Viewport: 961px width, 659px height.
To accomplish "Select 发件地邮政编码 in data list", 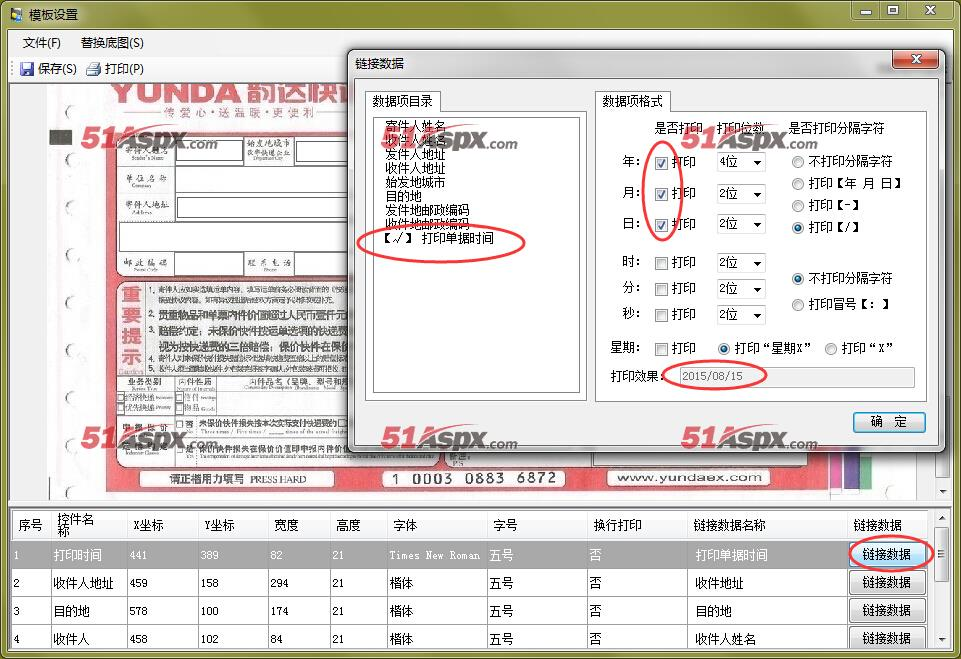I will coord(427,210).
